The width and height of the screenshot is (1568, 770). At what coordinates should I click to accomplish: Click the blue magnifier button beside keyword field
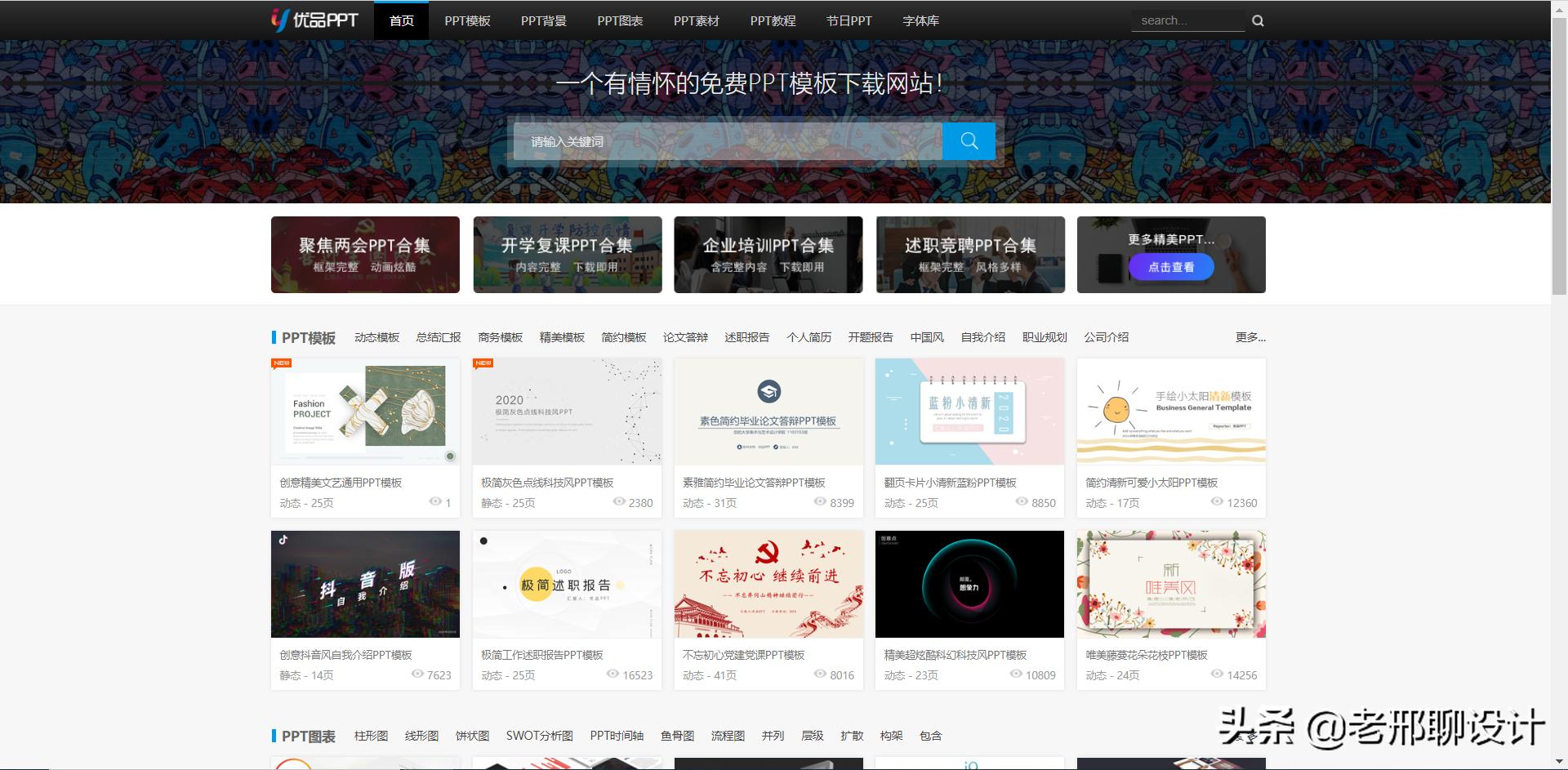969,140
